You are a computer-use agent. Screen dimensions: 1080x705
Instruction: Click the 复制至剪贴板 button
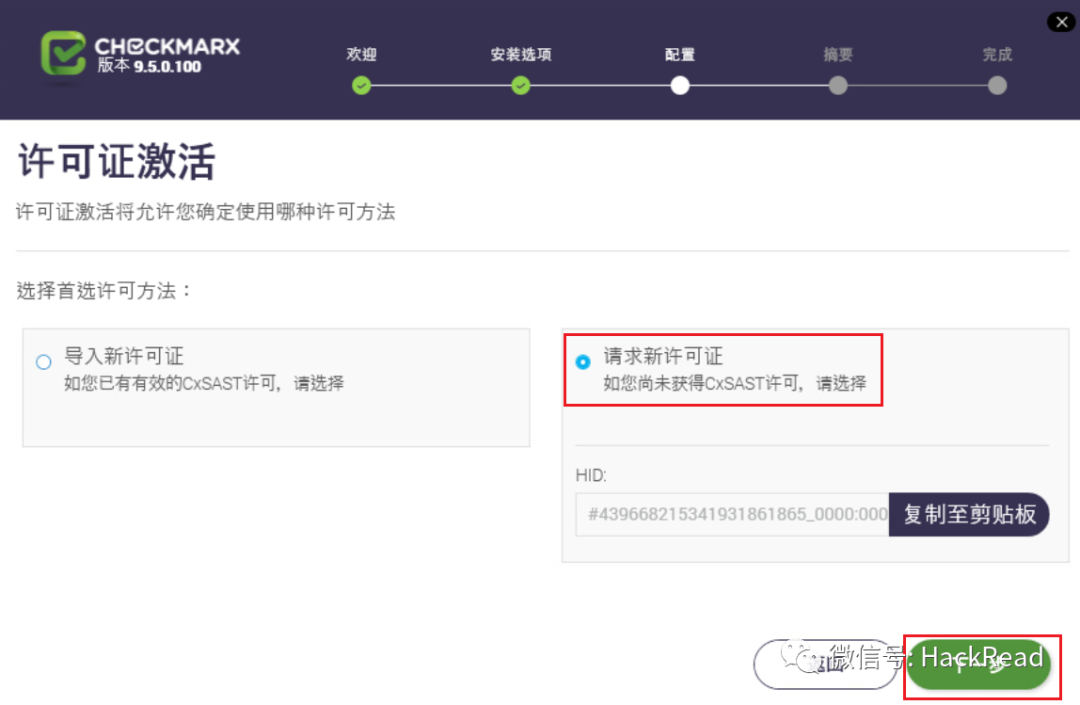[x=968, y=514]
